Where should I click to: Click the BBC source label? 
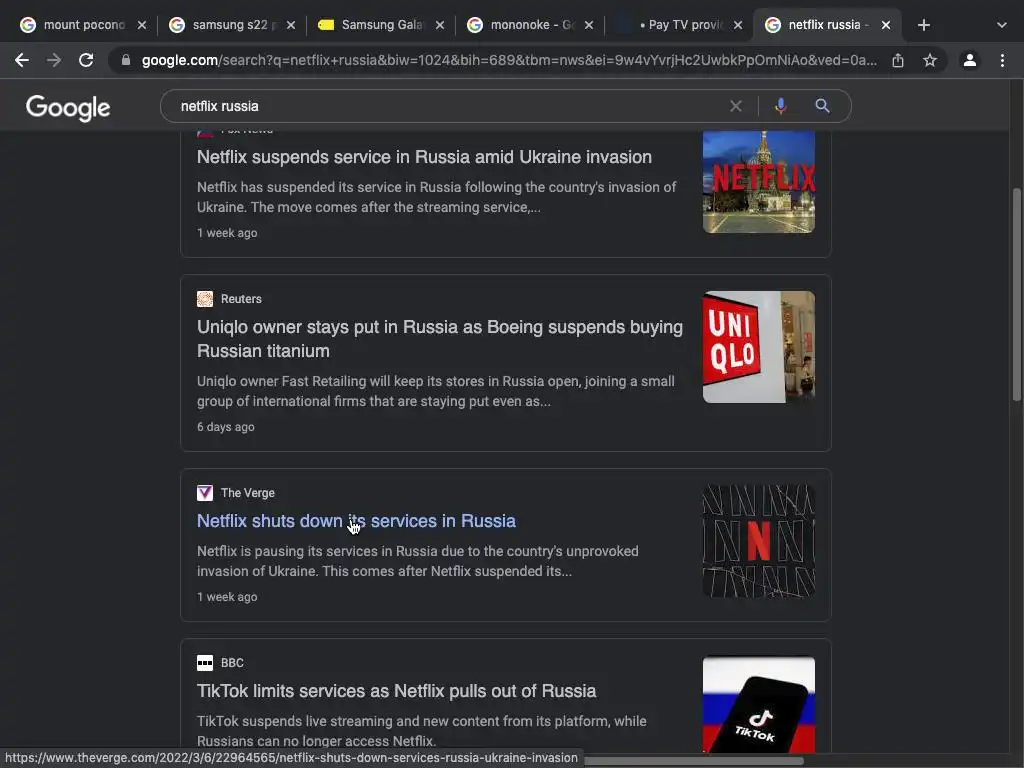tap(232, 663)
